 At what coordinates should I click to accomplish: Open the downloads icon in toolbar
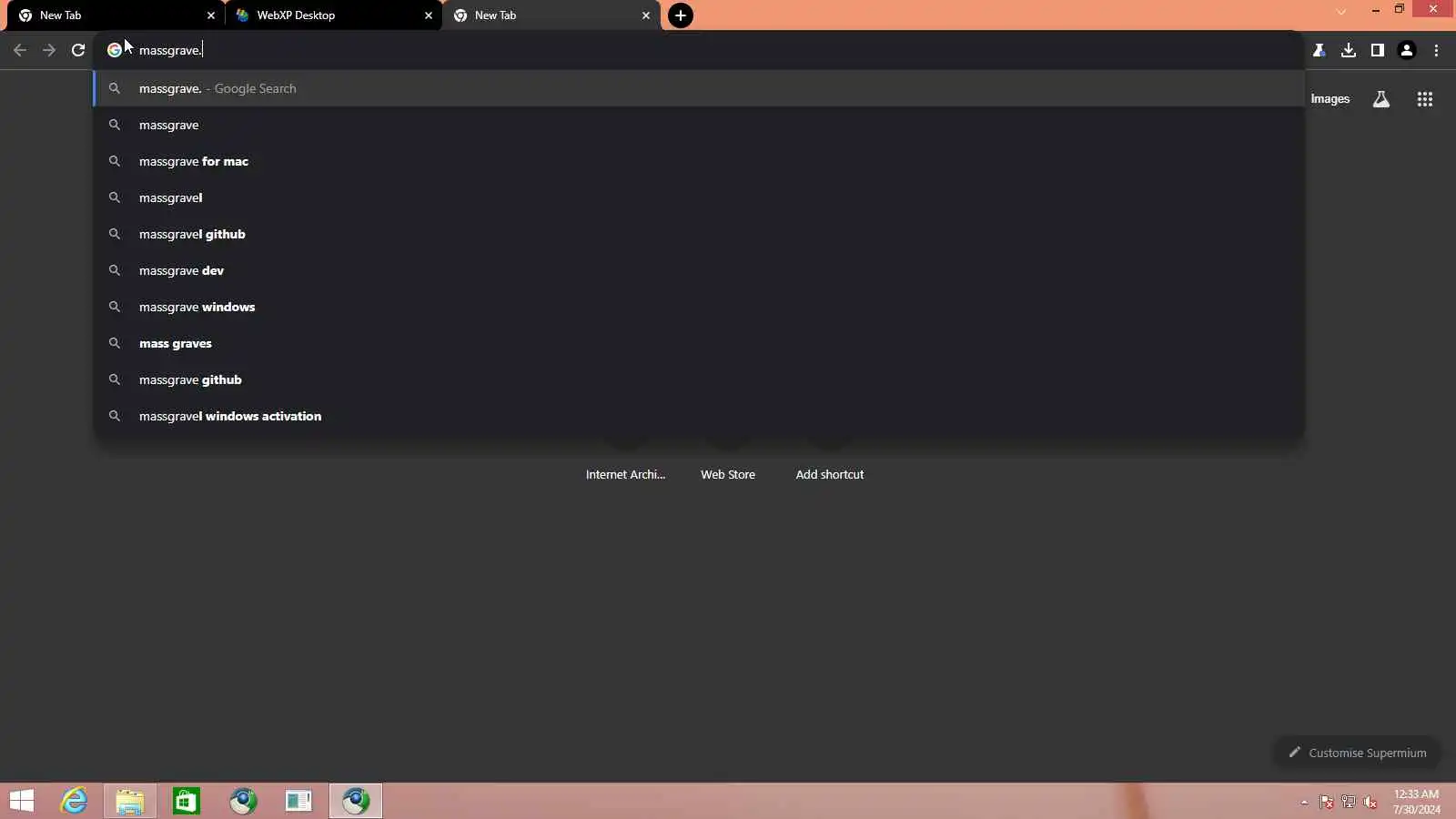(1349, 50)
